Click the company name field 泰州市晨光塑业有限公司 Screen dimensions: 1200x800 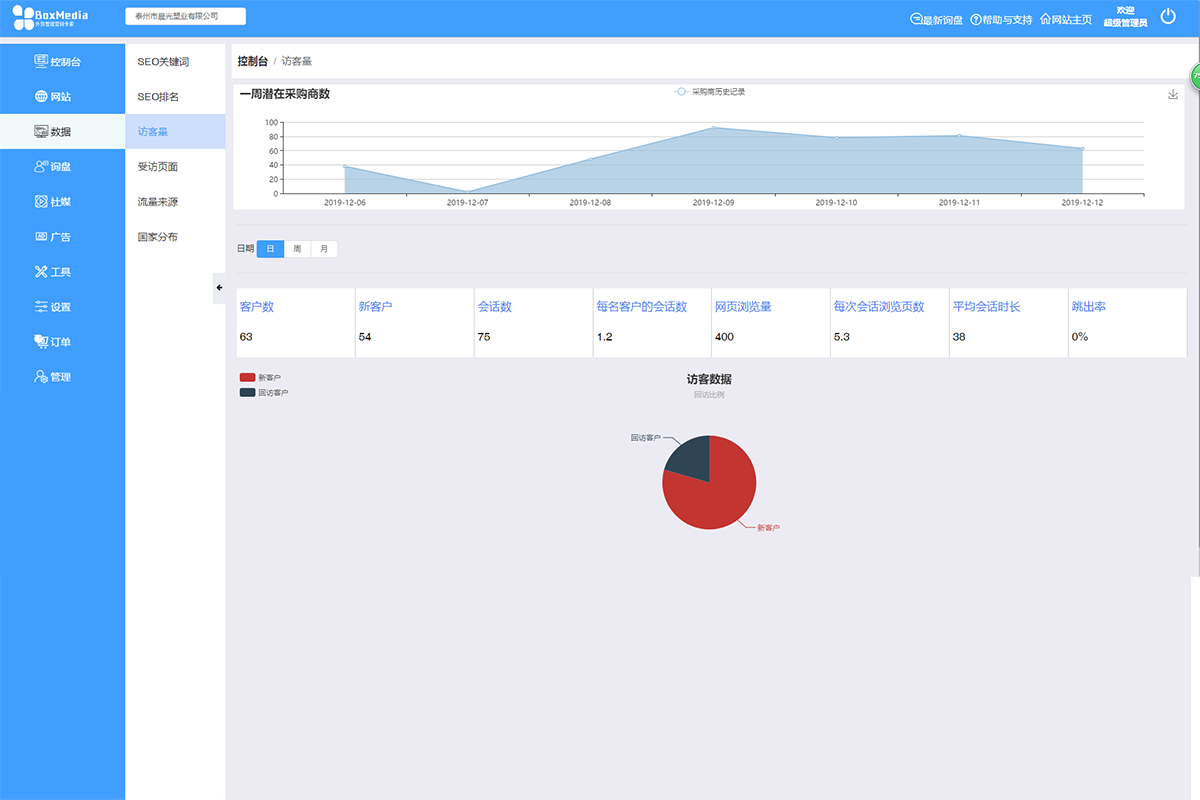point(185,17)
